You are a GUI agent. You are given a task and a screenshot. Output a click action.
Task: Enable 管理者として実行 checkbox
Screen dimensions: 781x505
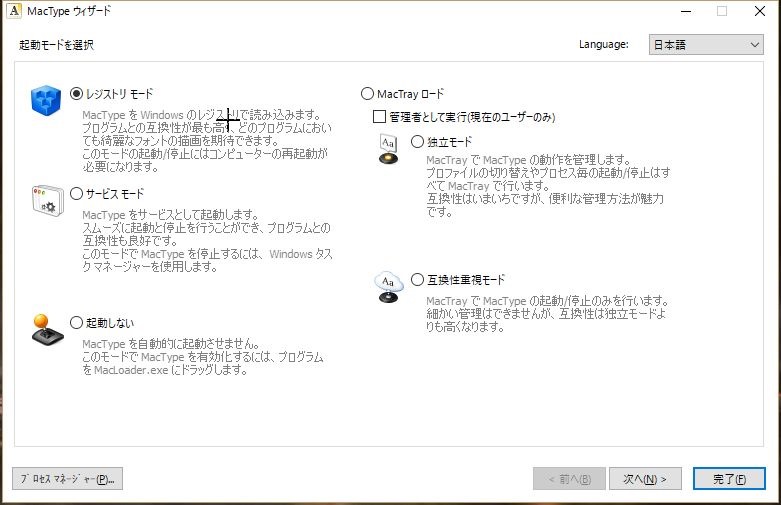point(379,117)
